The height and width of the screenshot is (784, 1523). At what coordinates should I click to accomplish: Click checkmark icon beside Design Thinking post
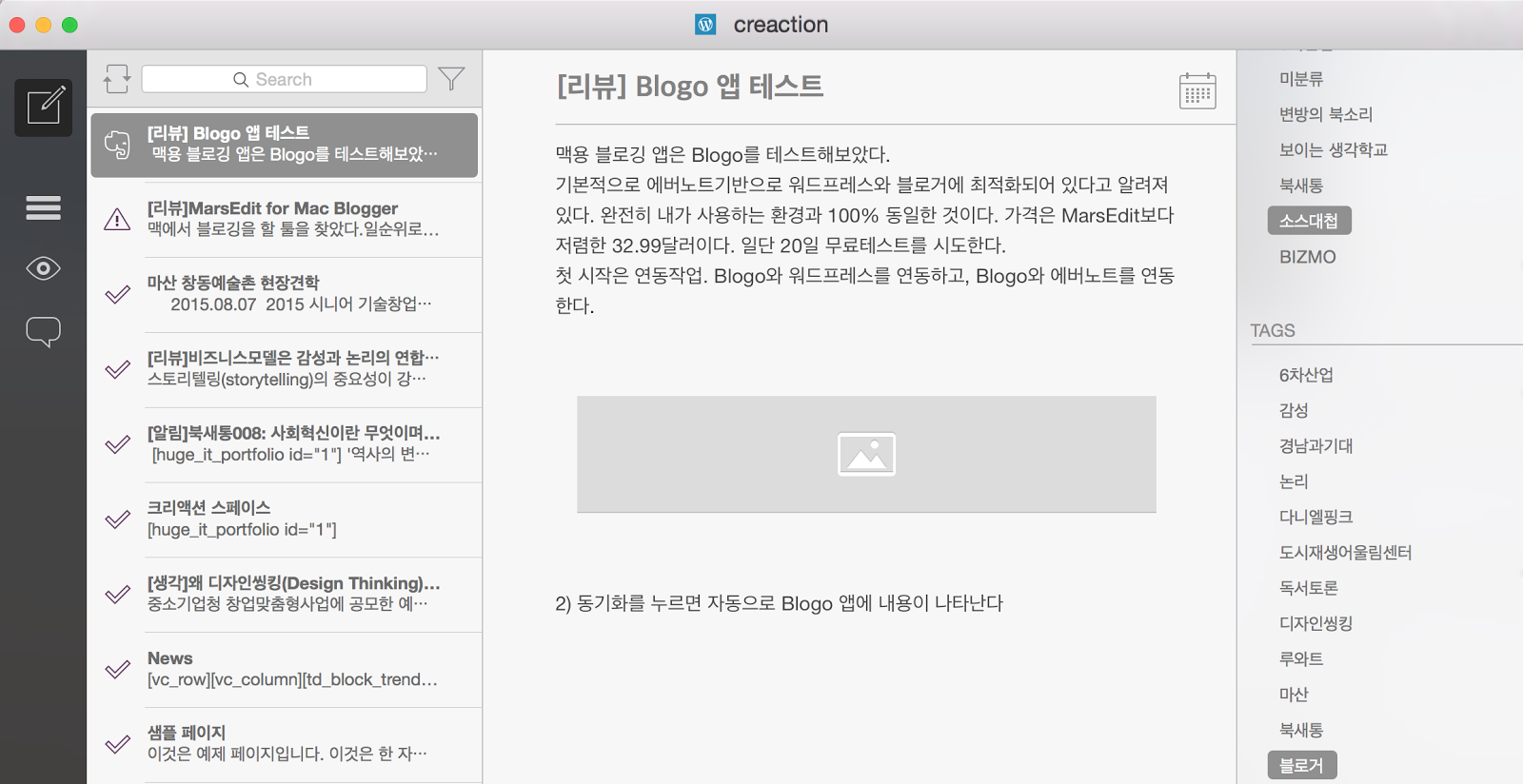(x=117, y=595)
